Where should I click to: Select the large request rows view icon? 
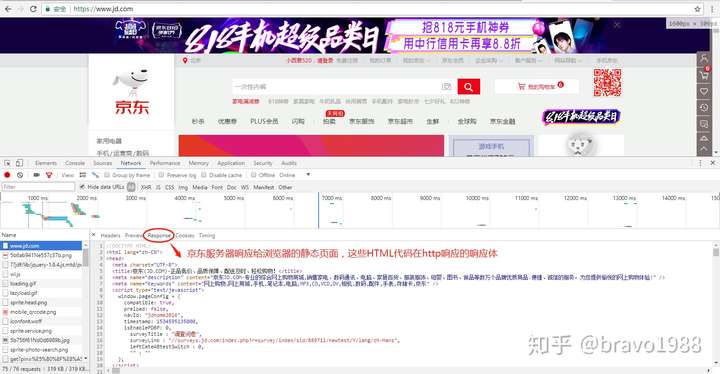(83, 175)
